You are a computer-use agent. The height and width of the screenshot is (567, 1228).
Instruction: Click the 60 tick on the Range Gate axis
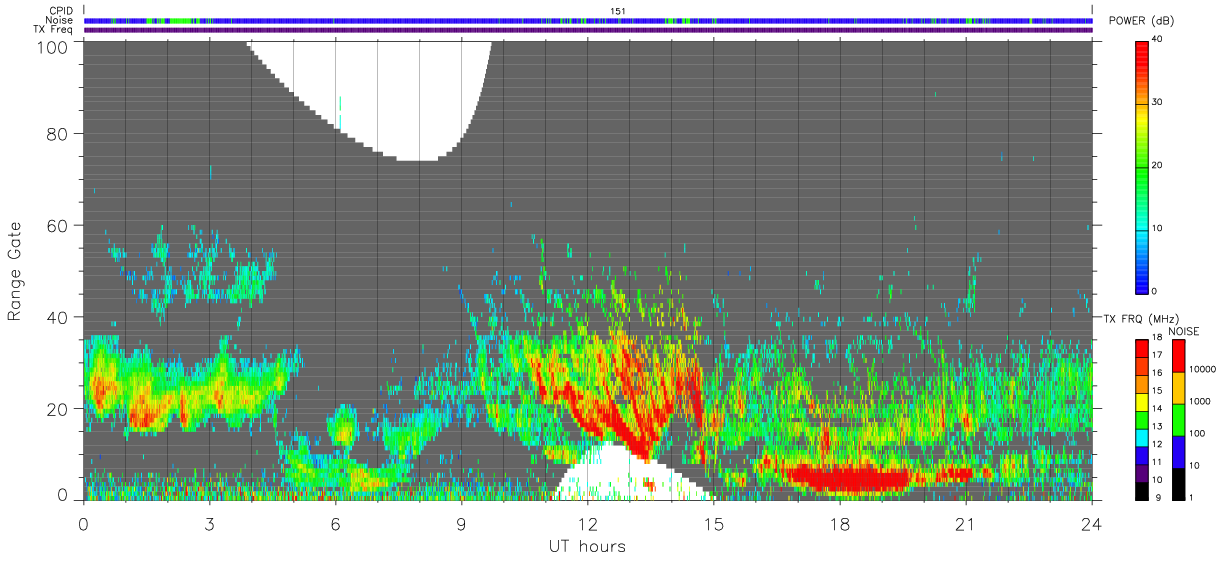(58, 226)
